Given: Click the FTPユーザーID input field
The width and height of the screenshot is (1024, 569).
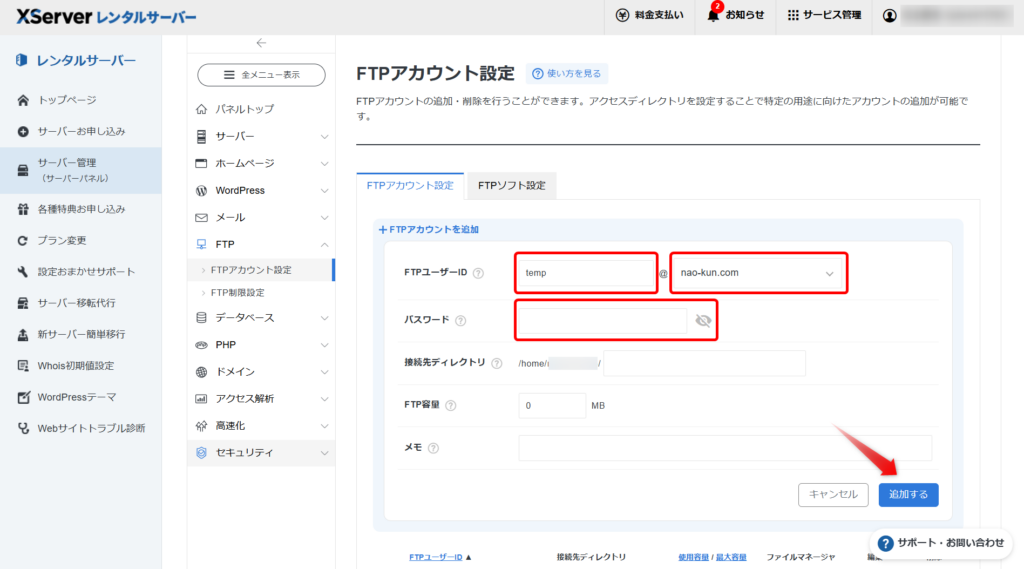Looking at the screenshot, I should coord(585,272).
